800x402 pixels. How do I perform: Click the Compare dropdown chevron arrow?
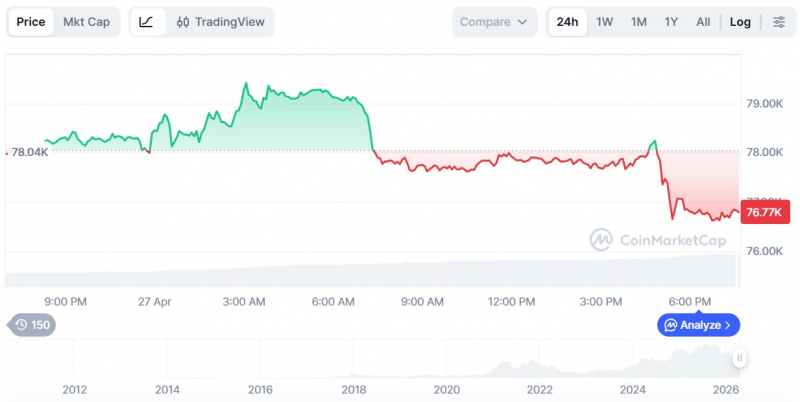pos(522,22)
